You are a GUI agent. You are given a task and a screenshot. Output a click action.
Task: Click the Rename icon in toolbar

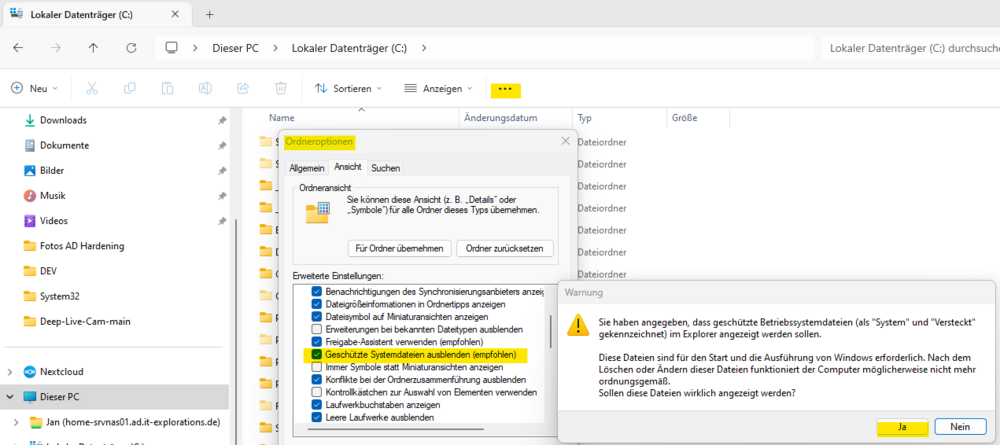coord(205,88)
